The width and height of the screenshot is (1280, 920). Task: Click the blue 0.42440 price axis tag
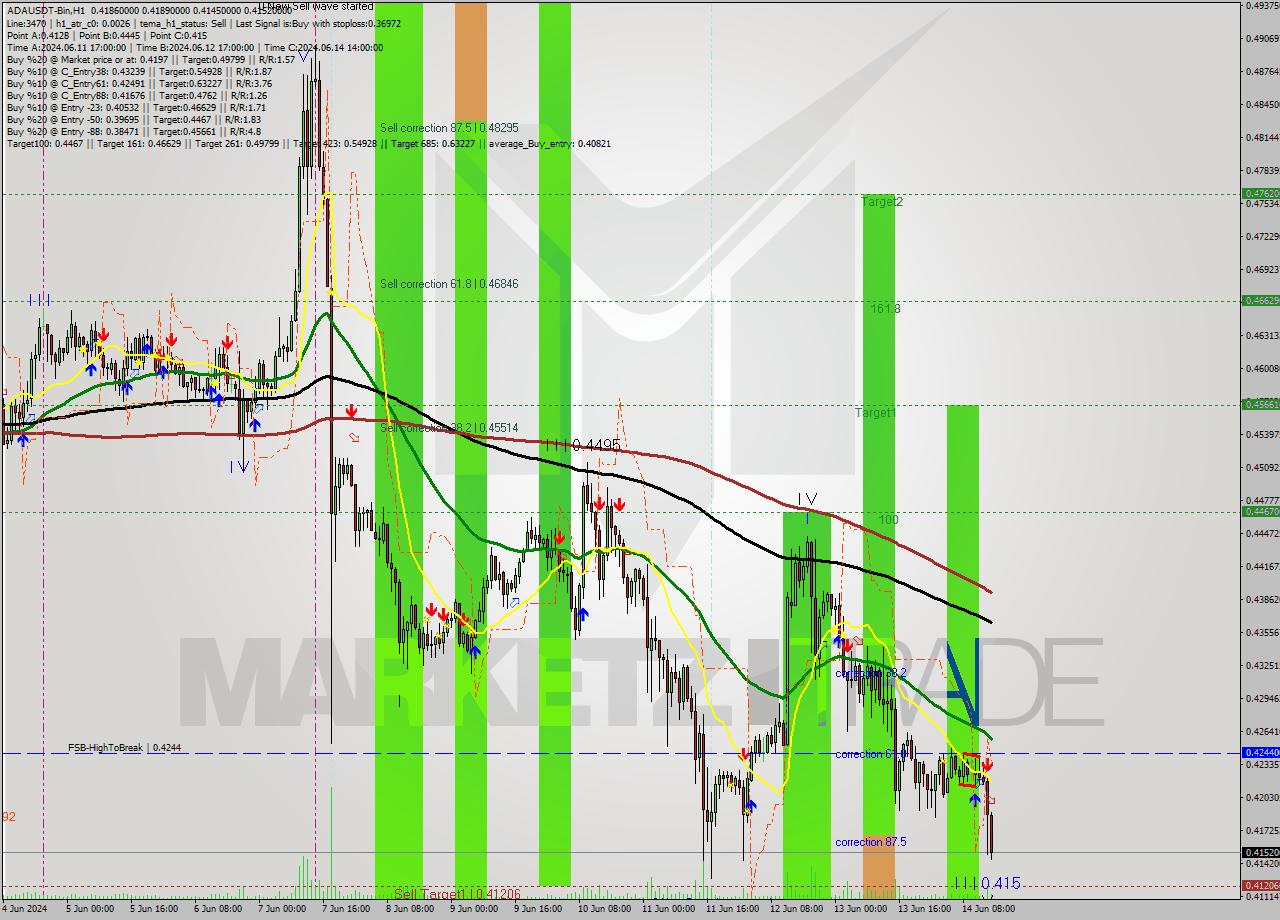1260,752
